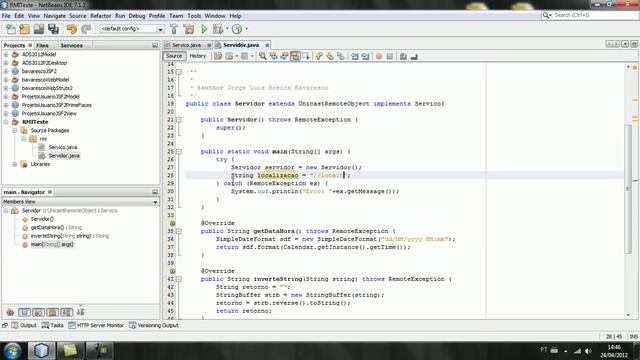
Task: Click the Next Bookmark editor icon
Action: click(330, 56)
